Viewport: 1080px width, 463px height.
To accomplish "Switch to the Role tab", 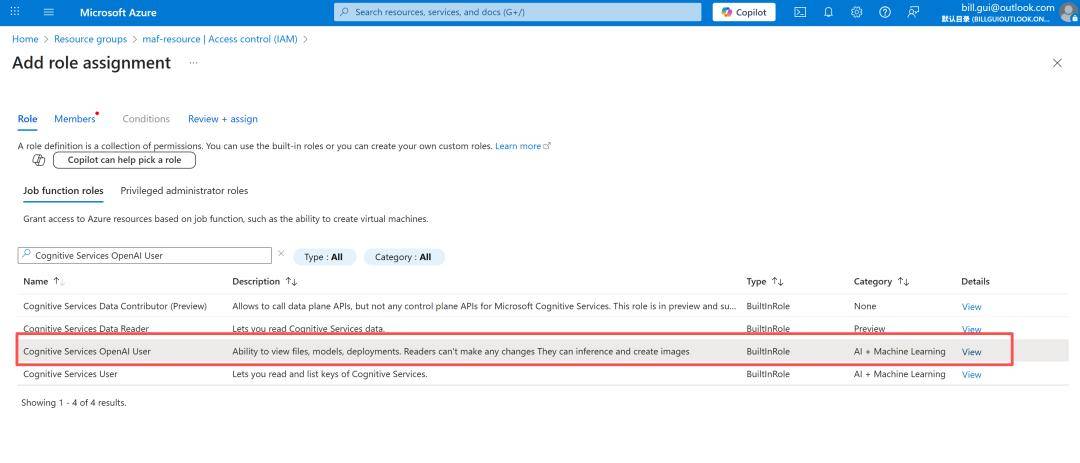I will [28, 119].
